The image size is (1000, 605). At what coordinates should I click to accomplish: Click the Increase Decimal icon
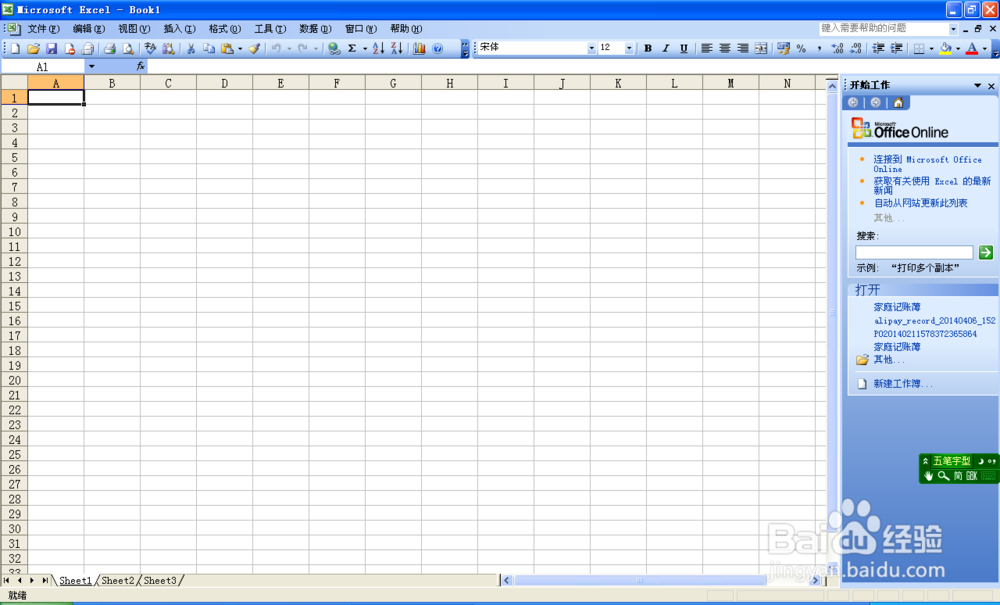pos(837,48)
